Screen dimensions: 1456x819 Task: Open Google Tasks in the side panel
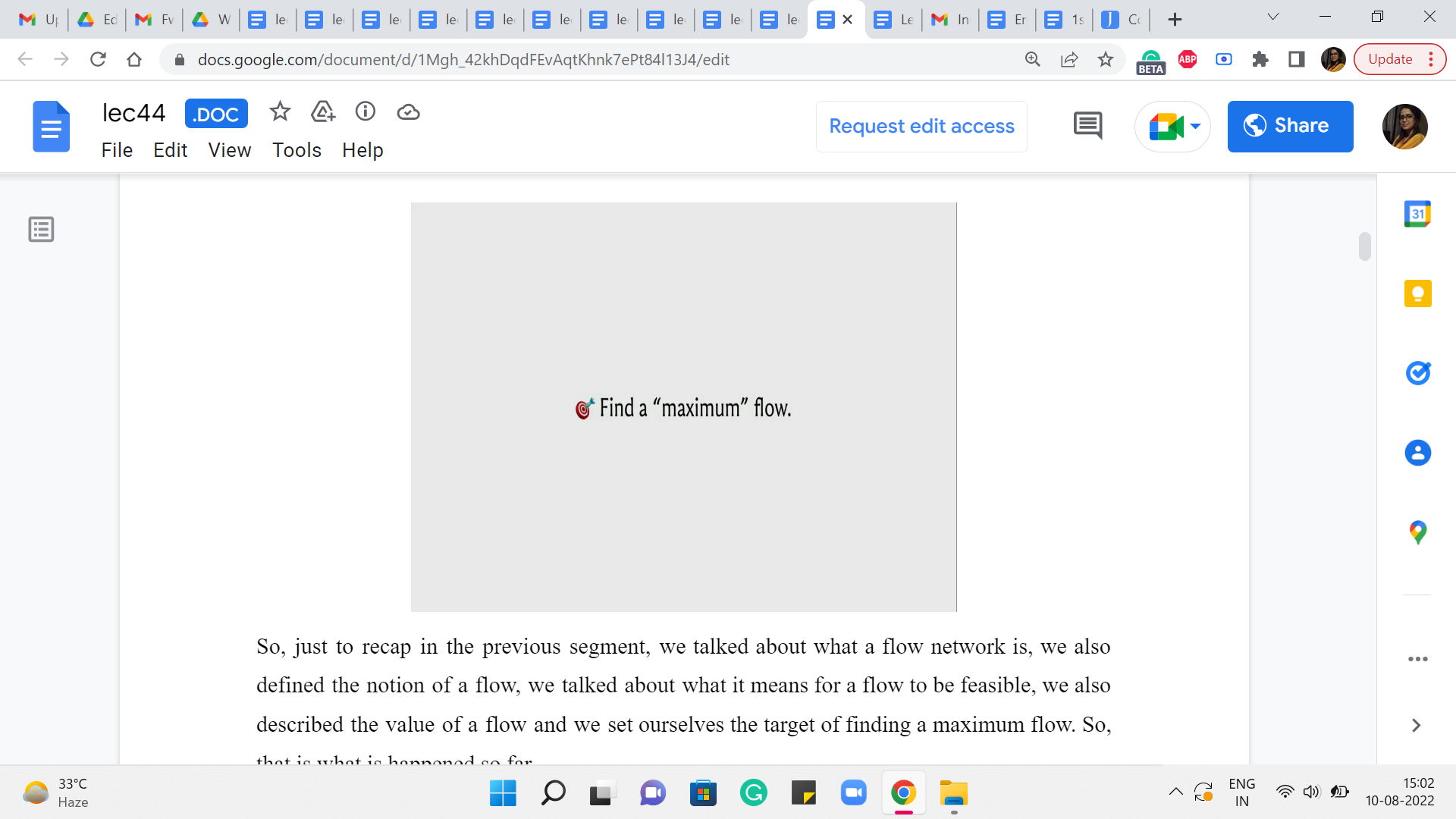click(1417, 373)
